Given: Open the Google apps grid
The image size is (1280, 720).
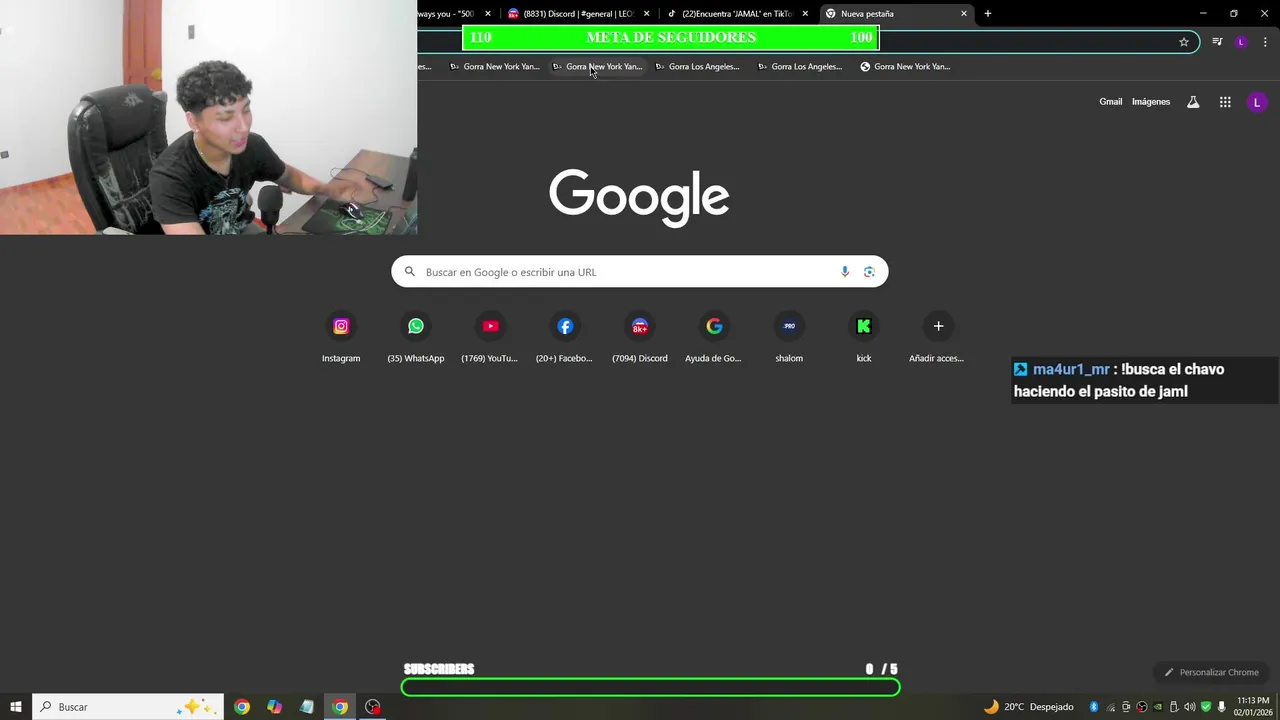Looking at the screenshot, I should pyautogui.click(x=1225, y=102).
